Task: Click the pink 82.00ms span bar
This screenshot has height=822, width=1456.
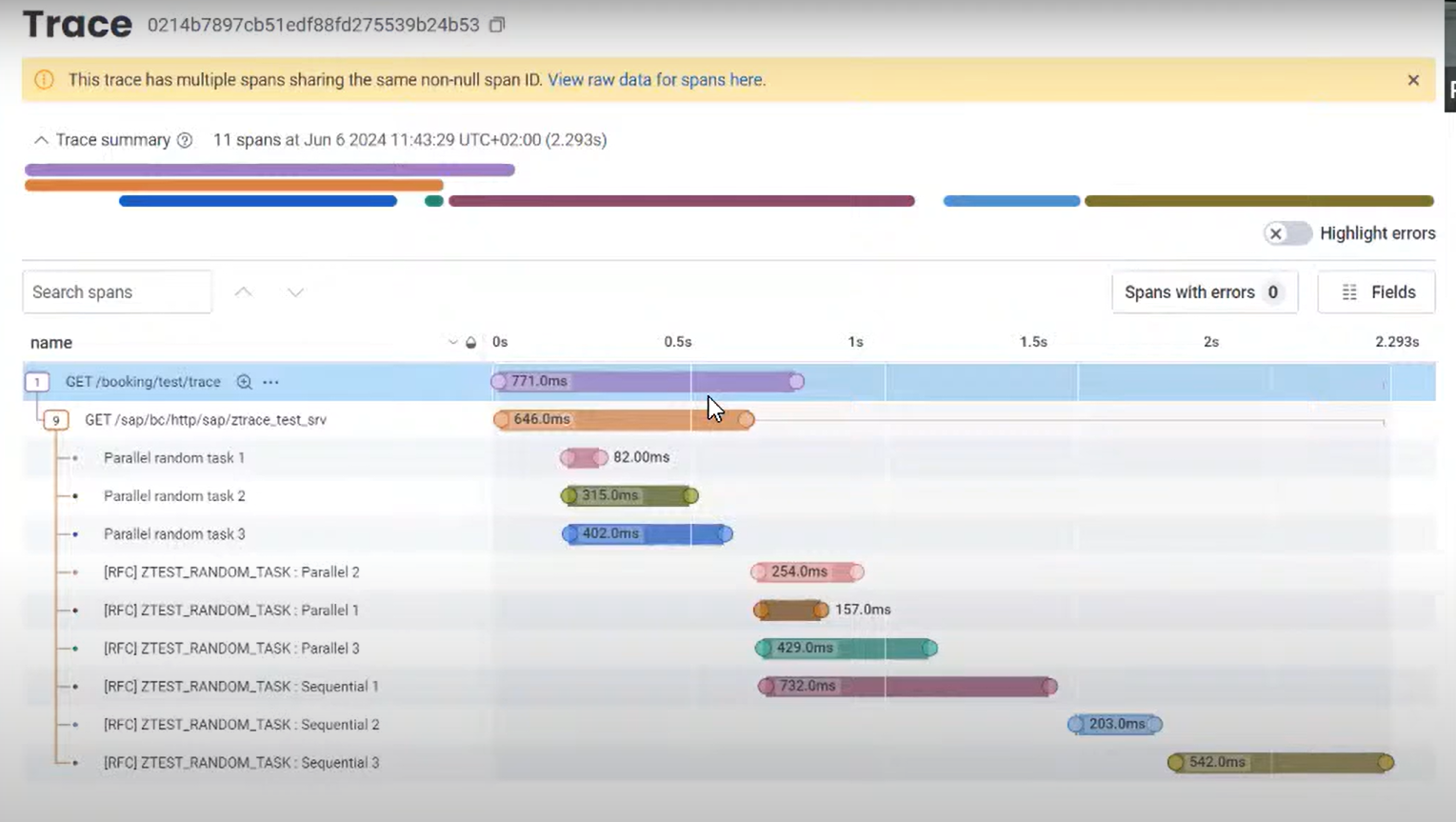Action: [x=584, y=457]
